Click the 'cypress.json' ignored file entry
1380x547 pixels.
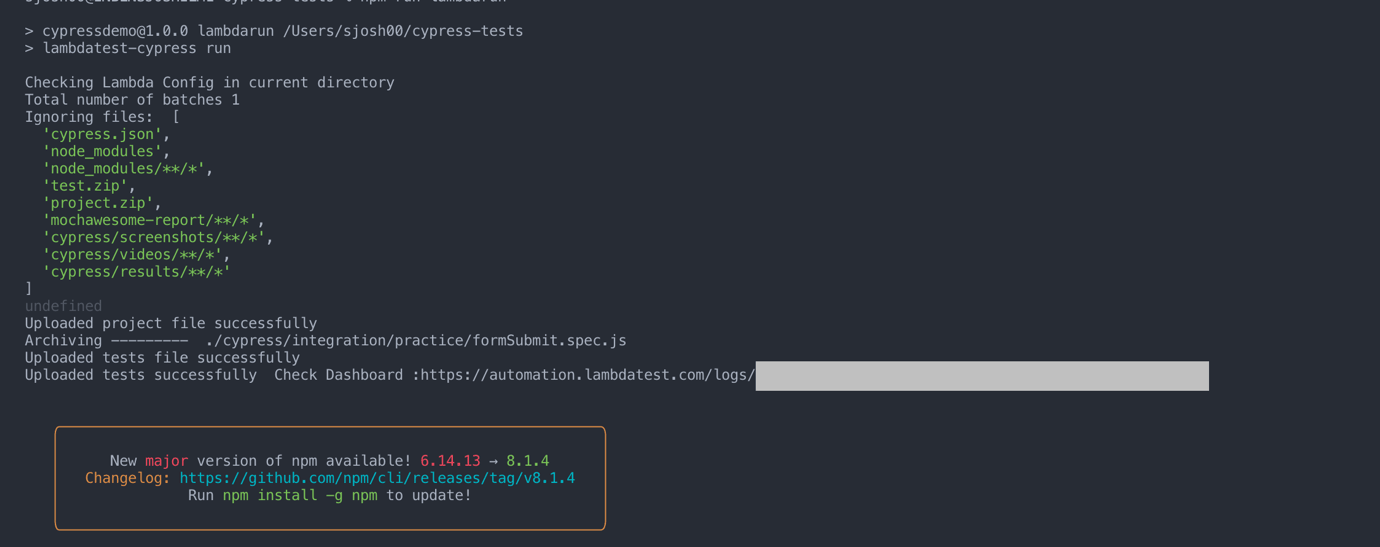pos(102,134)
